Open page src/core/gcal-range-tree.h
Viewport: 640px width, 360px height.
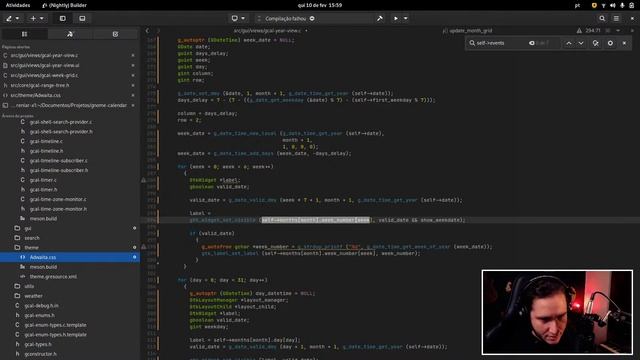pos(40,85)
